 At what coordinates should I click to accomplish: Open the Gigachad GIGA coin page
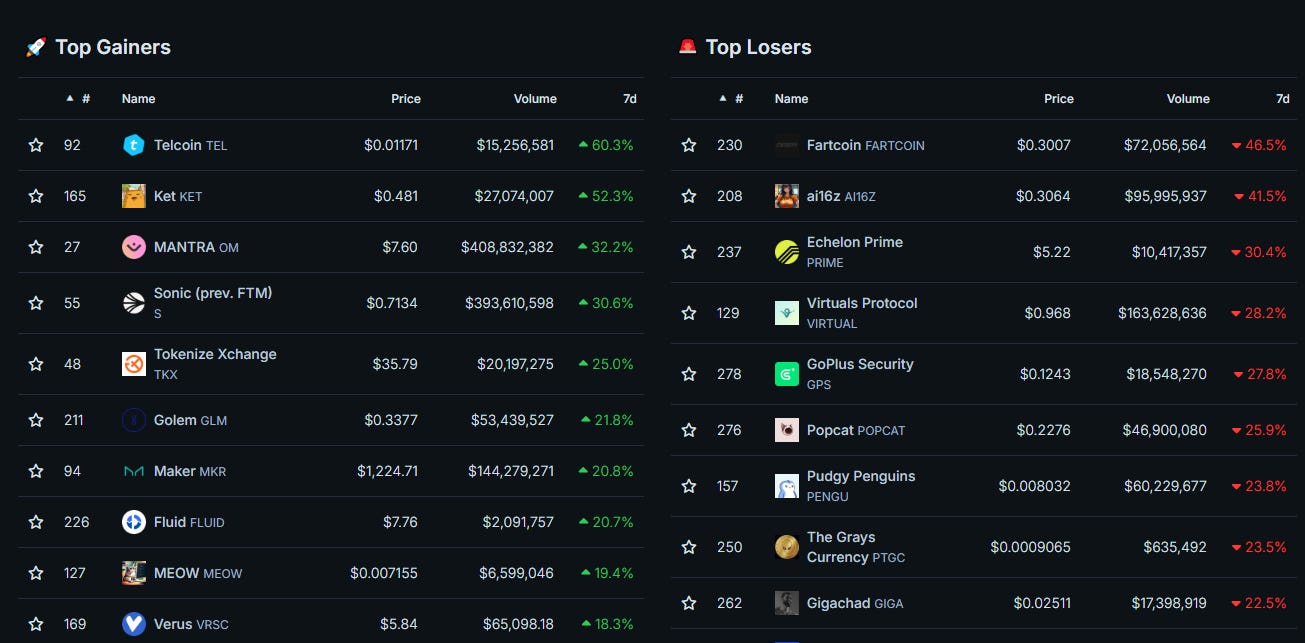855,603
